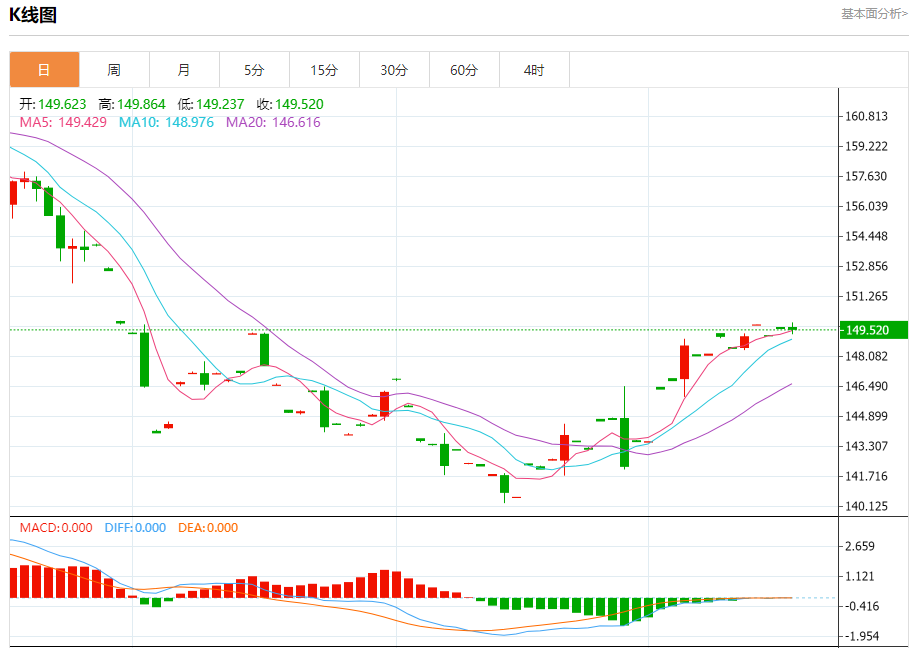This screenshot has width=914, height=648.
Task: Switch to the 周 weekly tab
Action: tap(114, 70)
